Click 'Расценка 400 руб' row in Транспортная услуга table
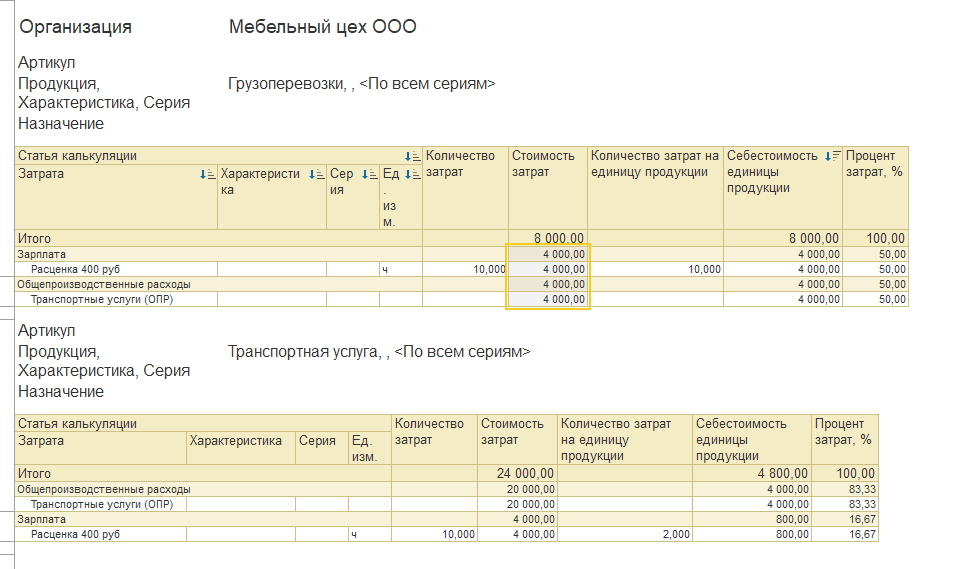The height and width of the screenshot is (569, 971). (x=76, y=534)
